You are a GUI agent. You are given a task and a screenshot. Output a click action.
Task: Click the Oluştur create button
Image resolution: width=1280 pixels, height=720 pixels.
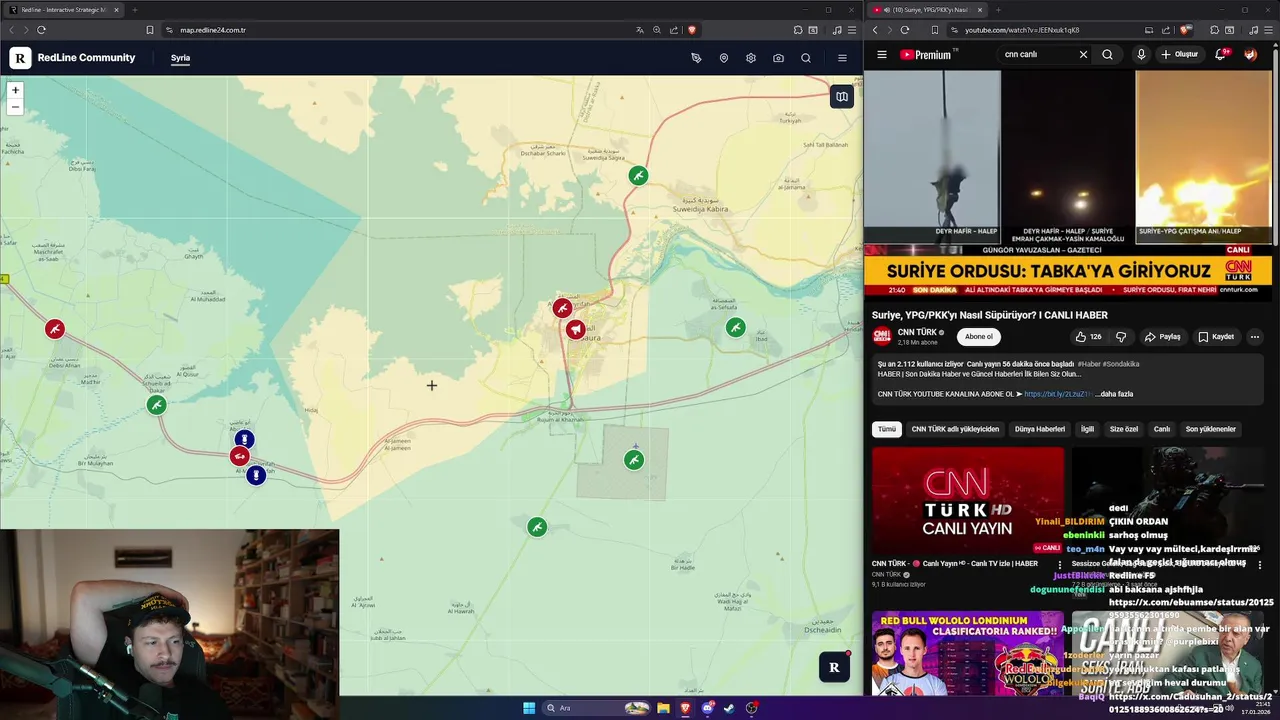pos(1180,55)
